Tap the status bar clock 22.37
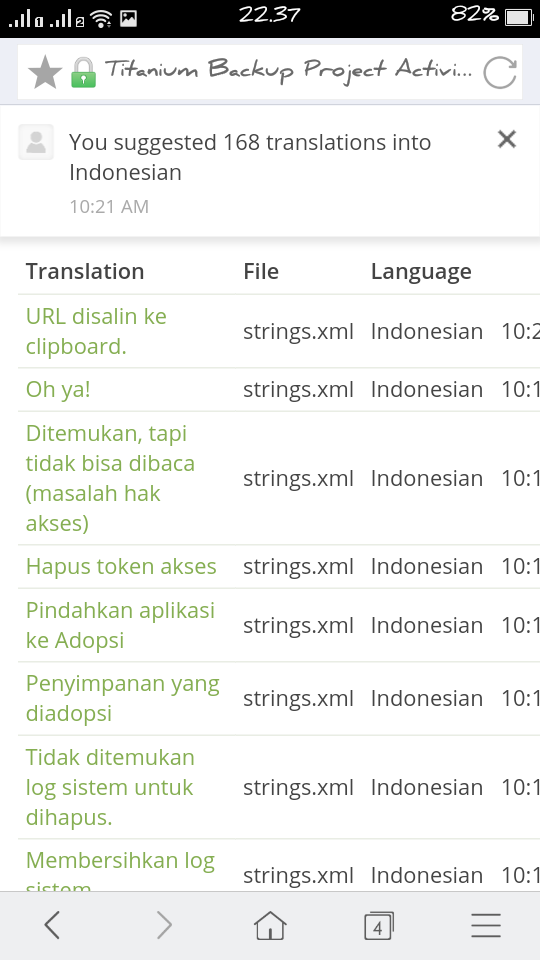 coord(270,15)
